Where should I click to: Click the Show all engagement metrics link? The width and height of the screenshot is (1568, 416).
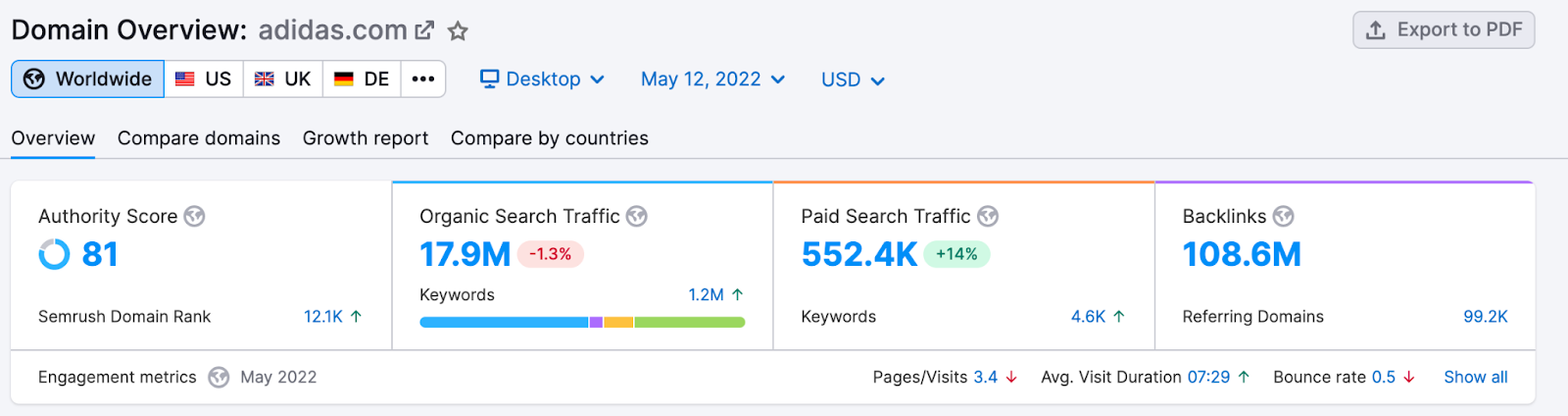point(1475,378)
